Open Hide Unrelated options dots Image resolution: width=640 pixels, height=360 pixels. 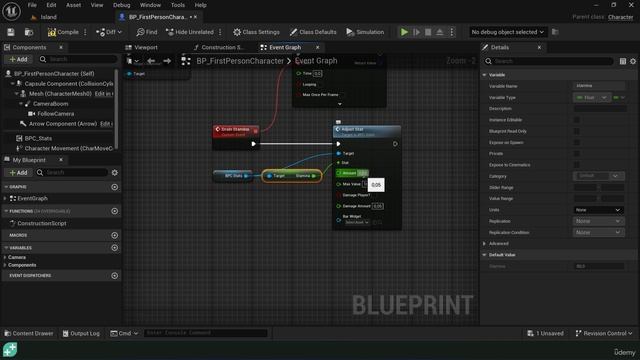coord(220,32)
